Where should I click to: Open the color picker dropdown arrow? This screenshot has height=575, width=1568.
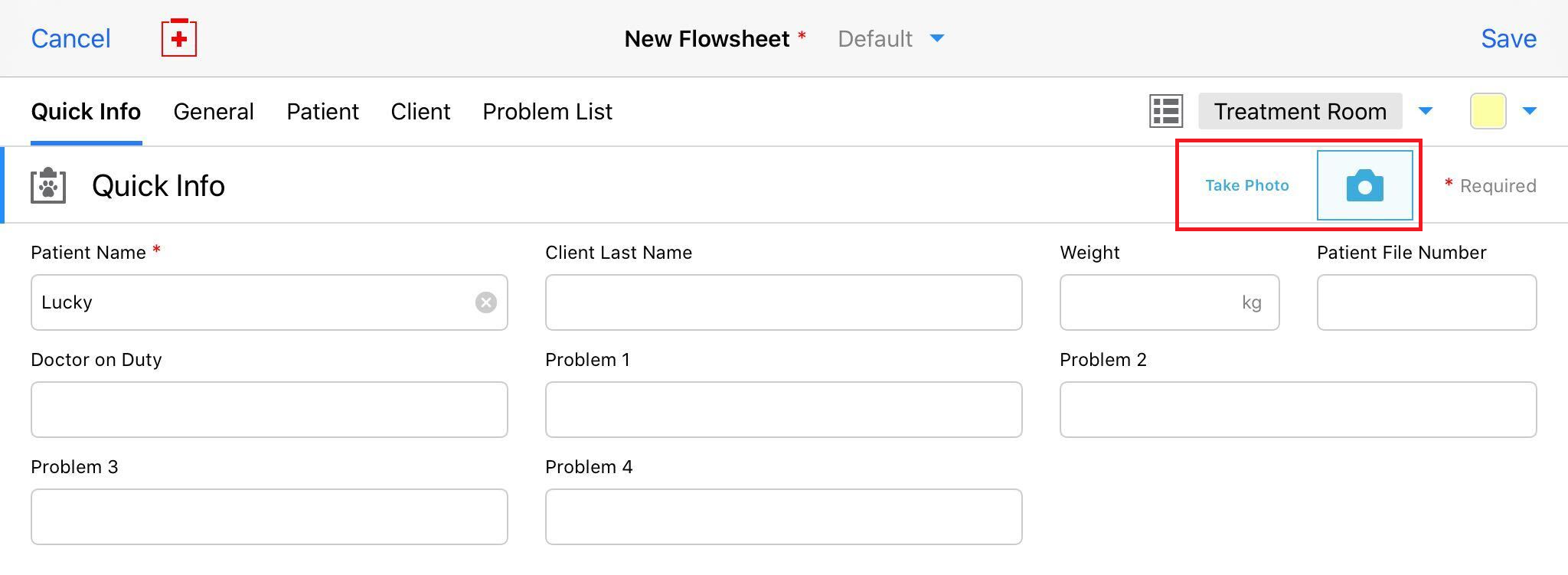(1529, 112)
